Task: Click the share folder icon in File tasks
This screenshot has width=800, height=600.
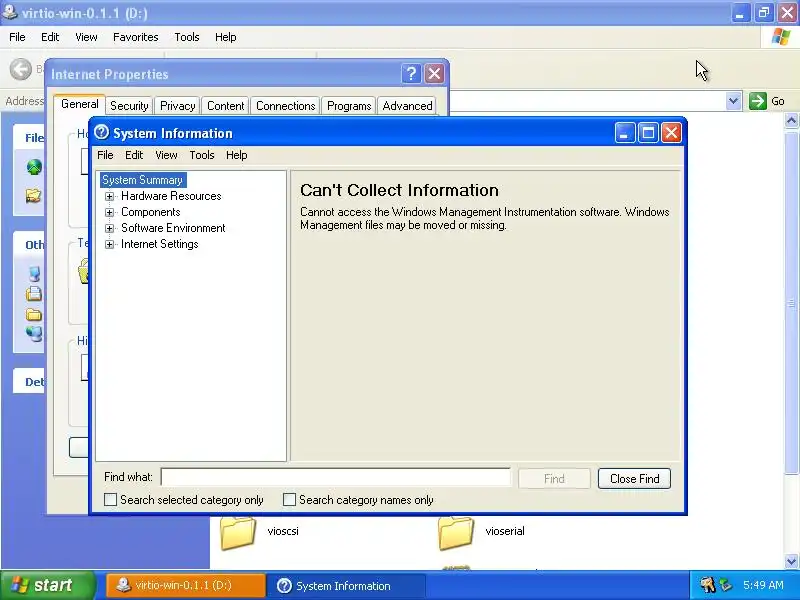Action: point(34,195)
